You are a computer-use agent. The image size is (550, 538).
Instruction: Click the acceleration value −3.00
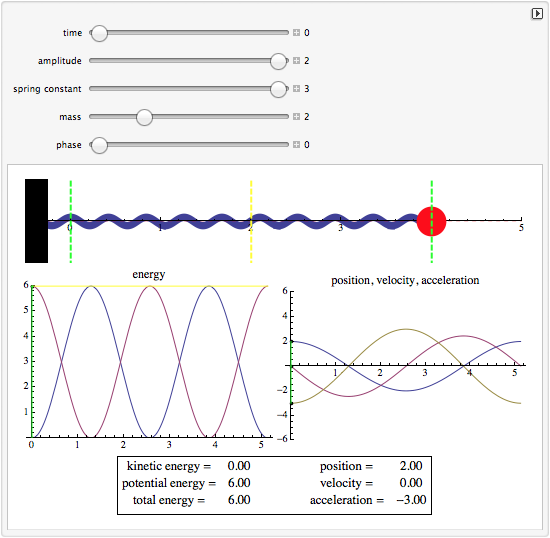coord(411,499)
